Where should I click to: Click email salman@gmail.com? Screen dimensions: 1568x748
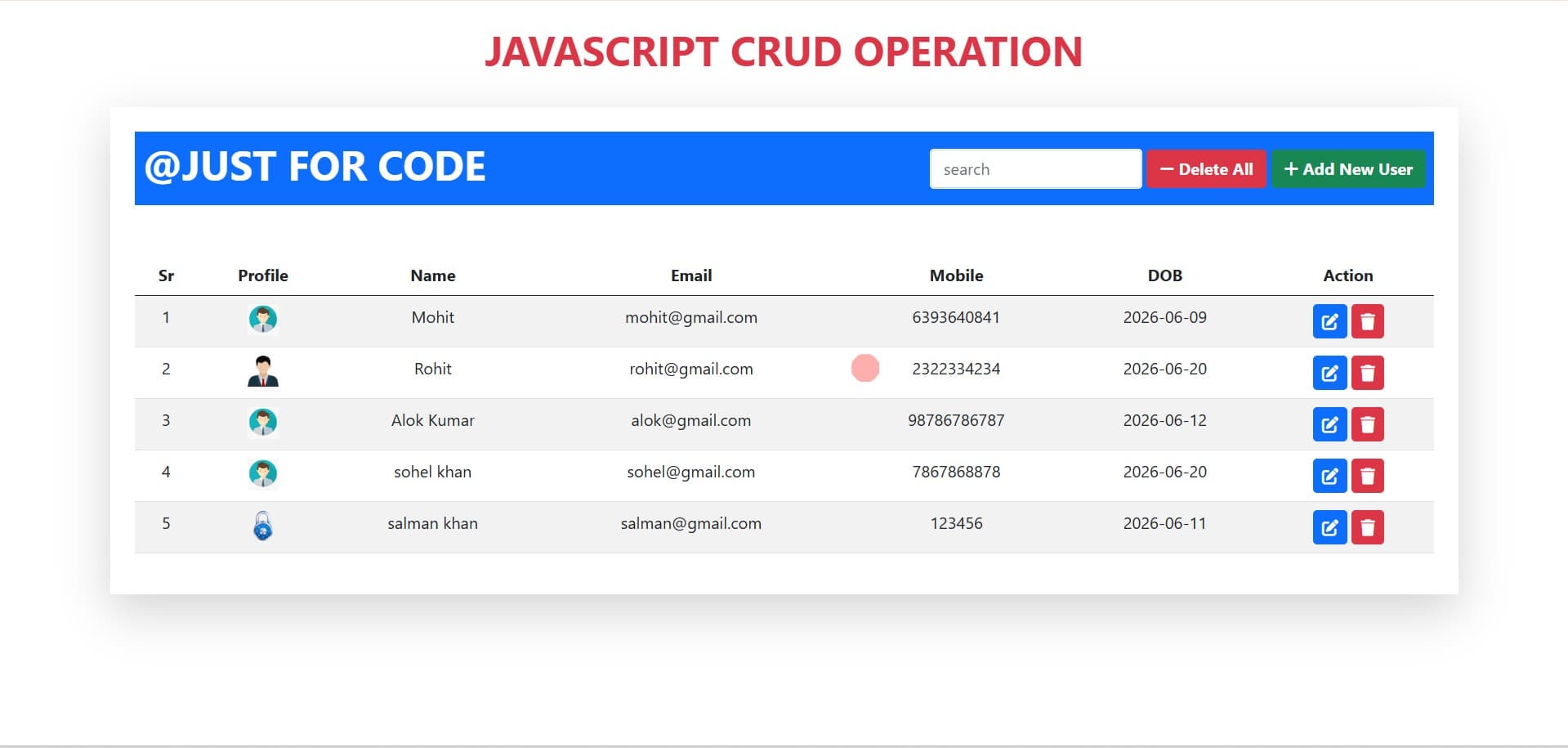pyautogui.click(x=691, y=523)
